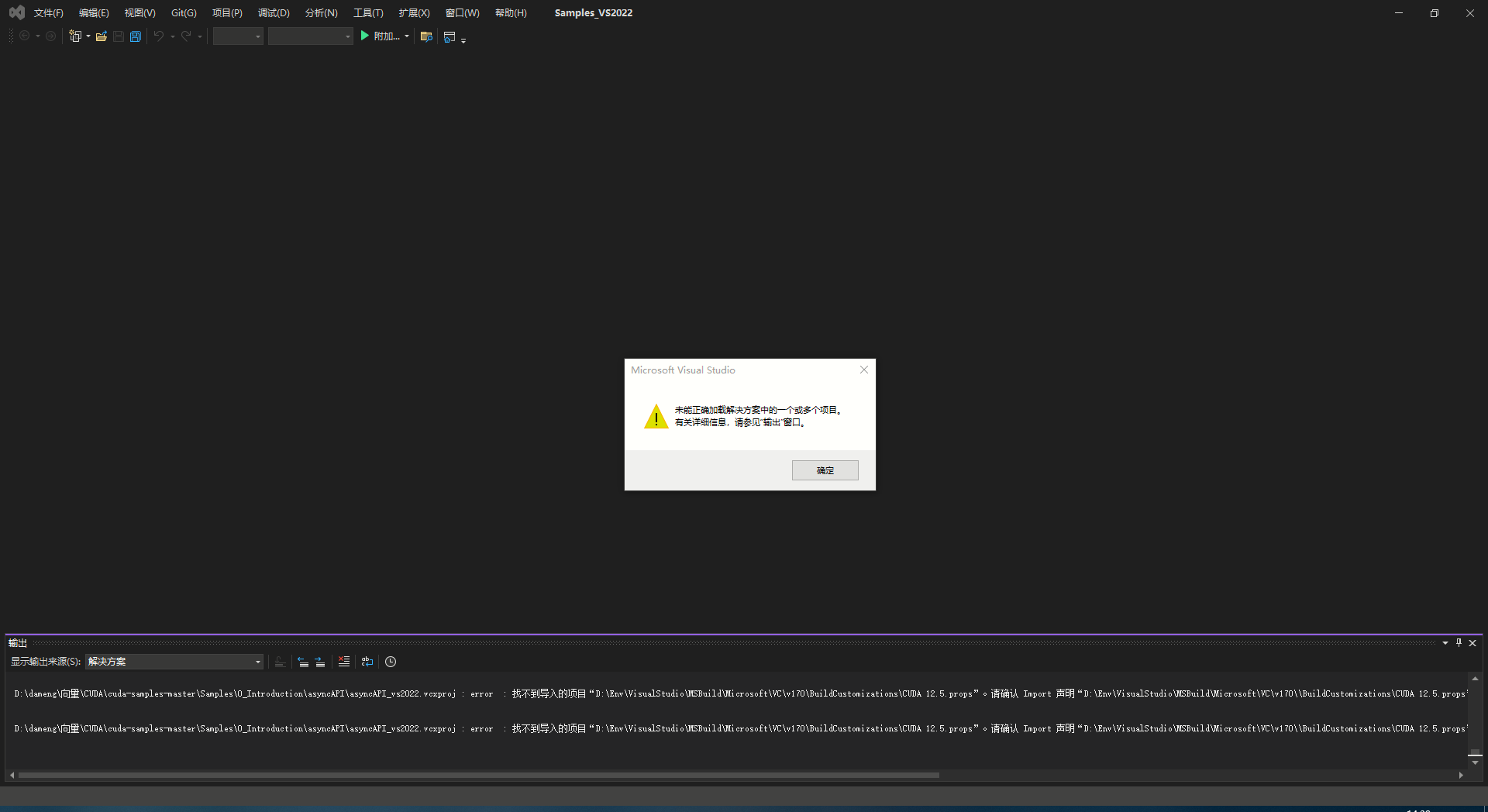Image resolution: width=1488 pixels, height=812 pixels.
Task: Toggle word wrap in the Output window
Action: click(x=367, y=662)
